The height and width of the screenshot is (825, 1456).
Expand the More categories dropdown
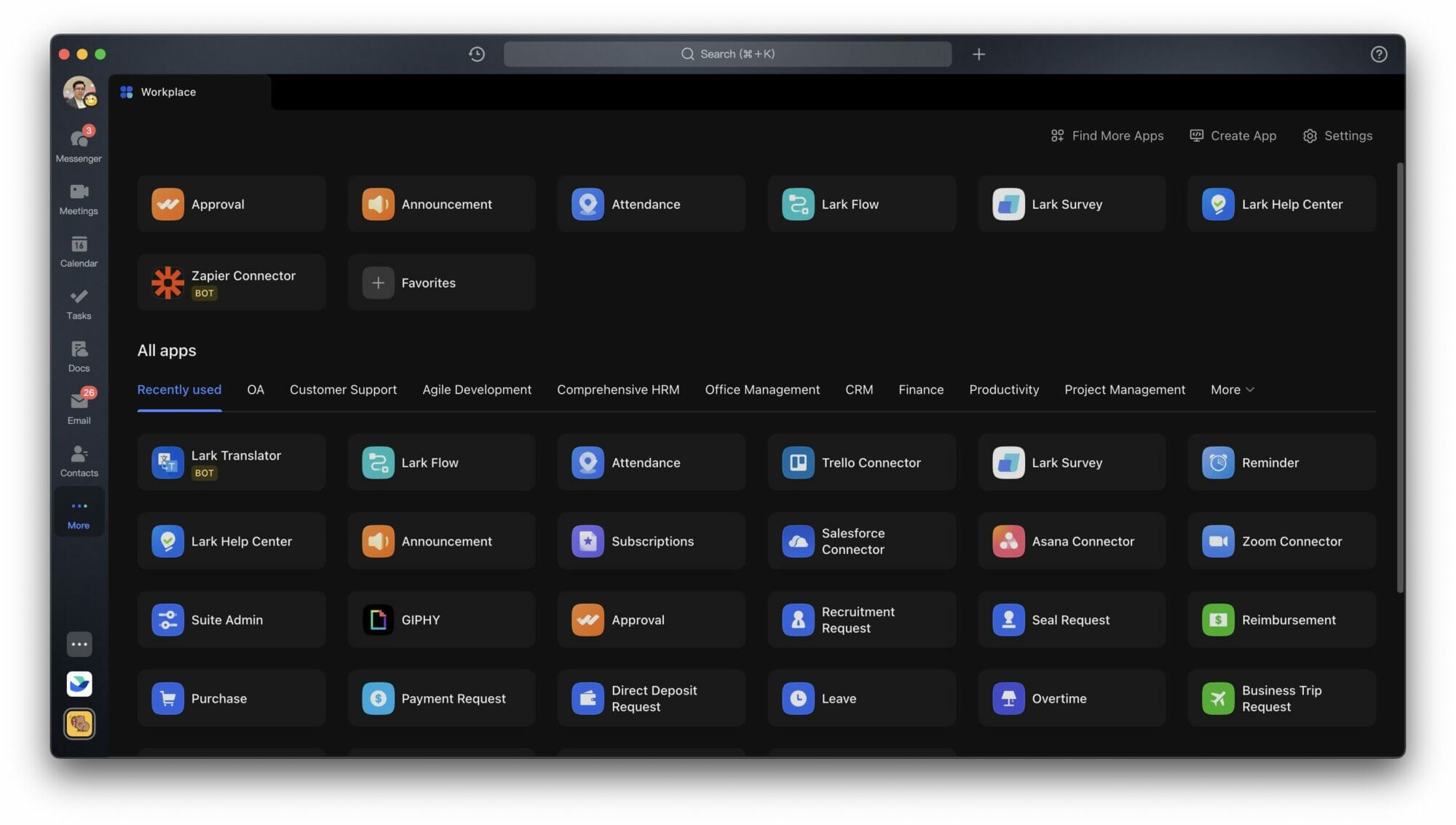1232,390
